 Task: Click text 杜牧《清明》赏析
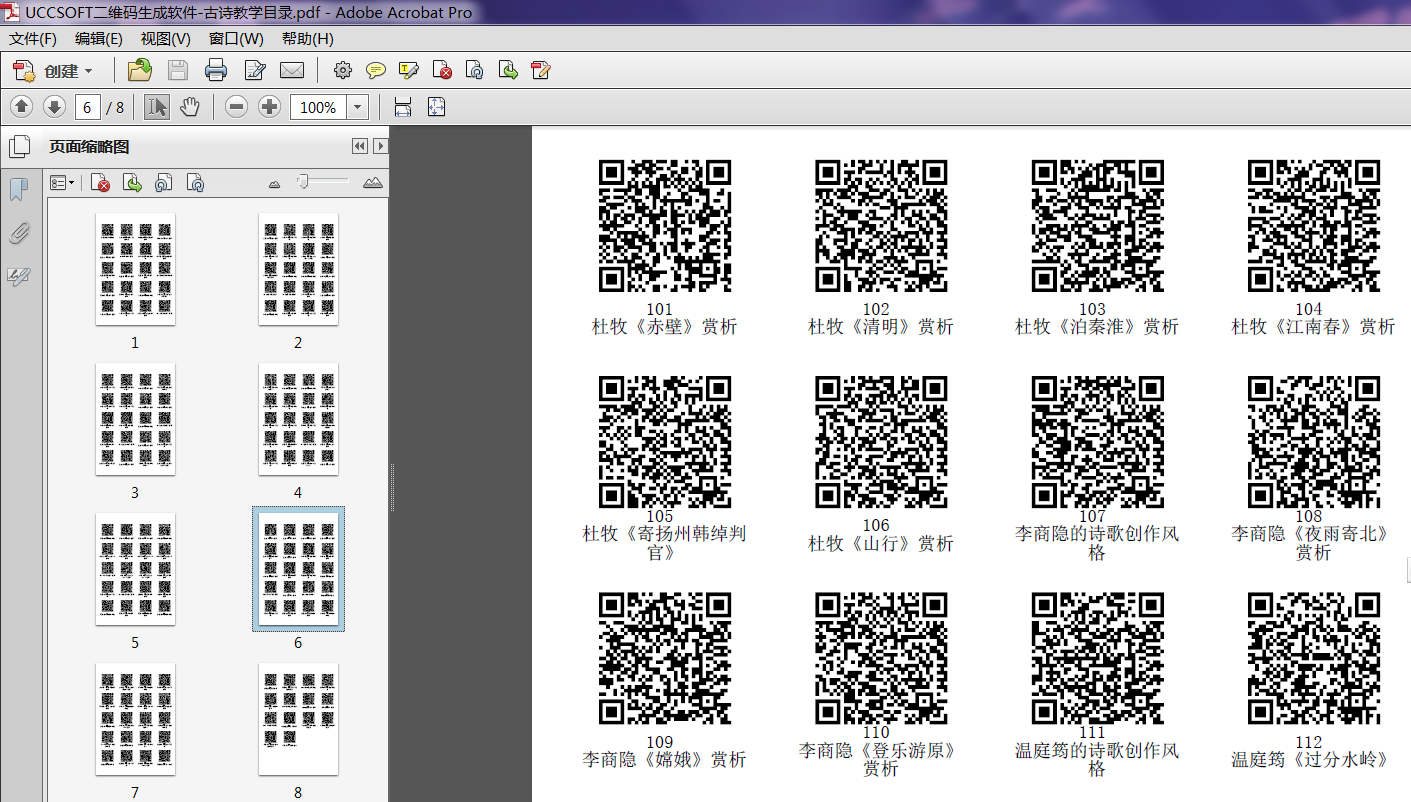(x=880, y=327)
